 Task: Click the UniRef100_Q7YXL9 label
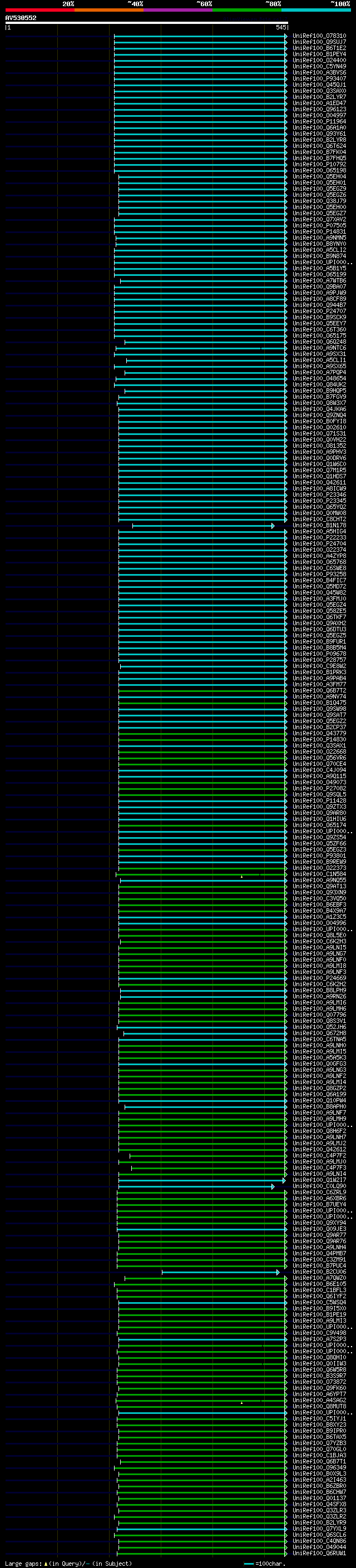tap(319, 1529)
